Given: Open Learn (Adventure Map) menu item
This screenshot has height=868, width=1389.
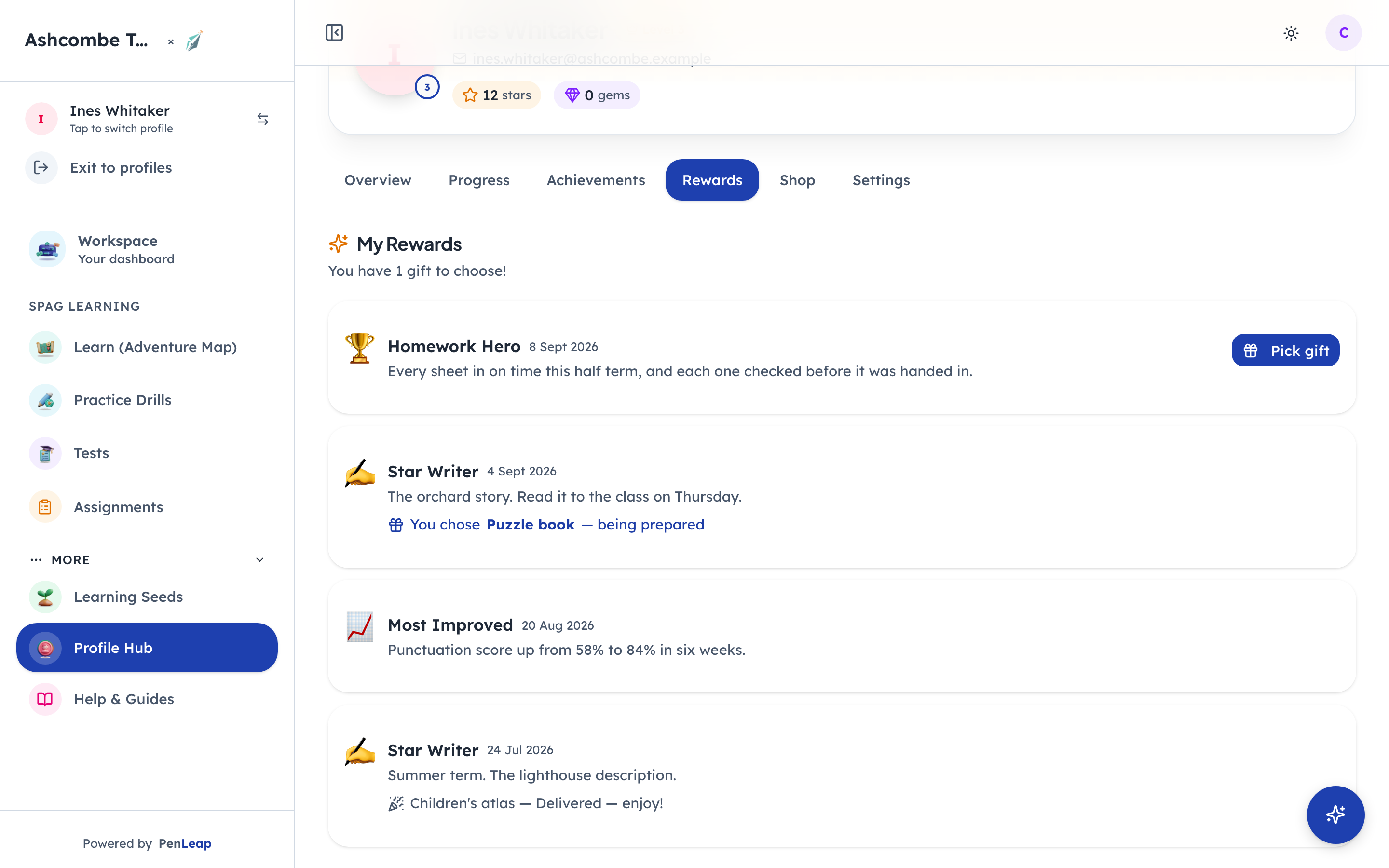Looking at the screenshot, I should (147, 347).
